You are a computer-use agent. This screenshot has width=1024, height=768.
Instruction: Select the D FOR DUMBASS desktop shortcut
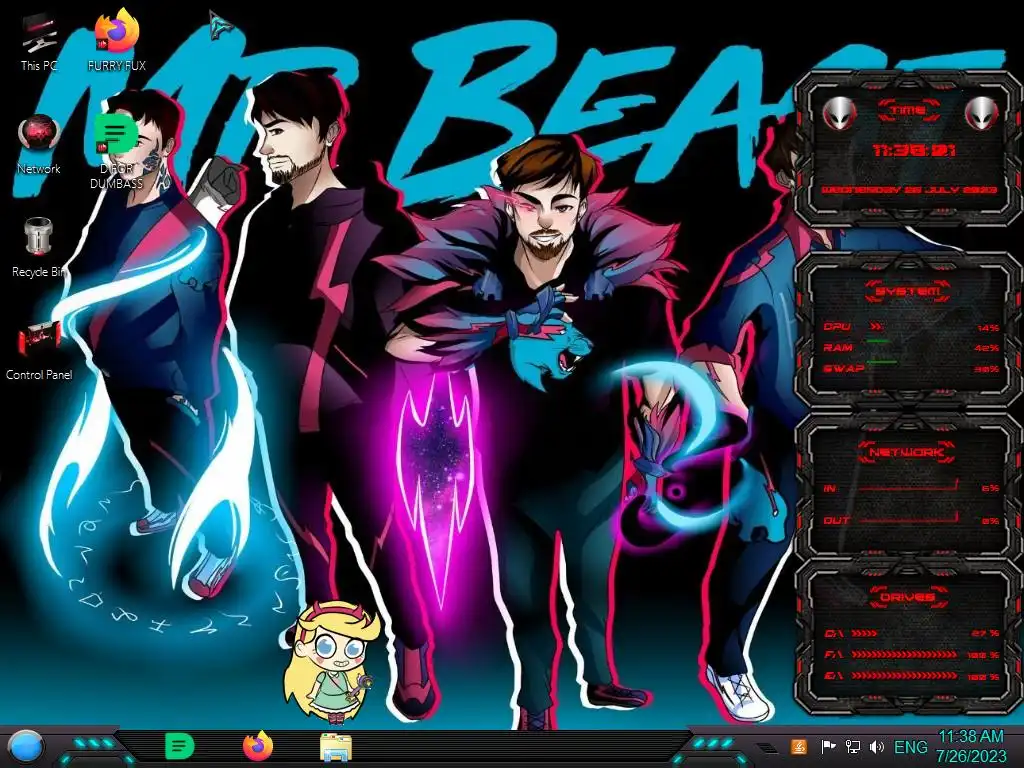point(116,151)
